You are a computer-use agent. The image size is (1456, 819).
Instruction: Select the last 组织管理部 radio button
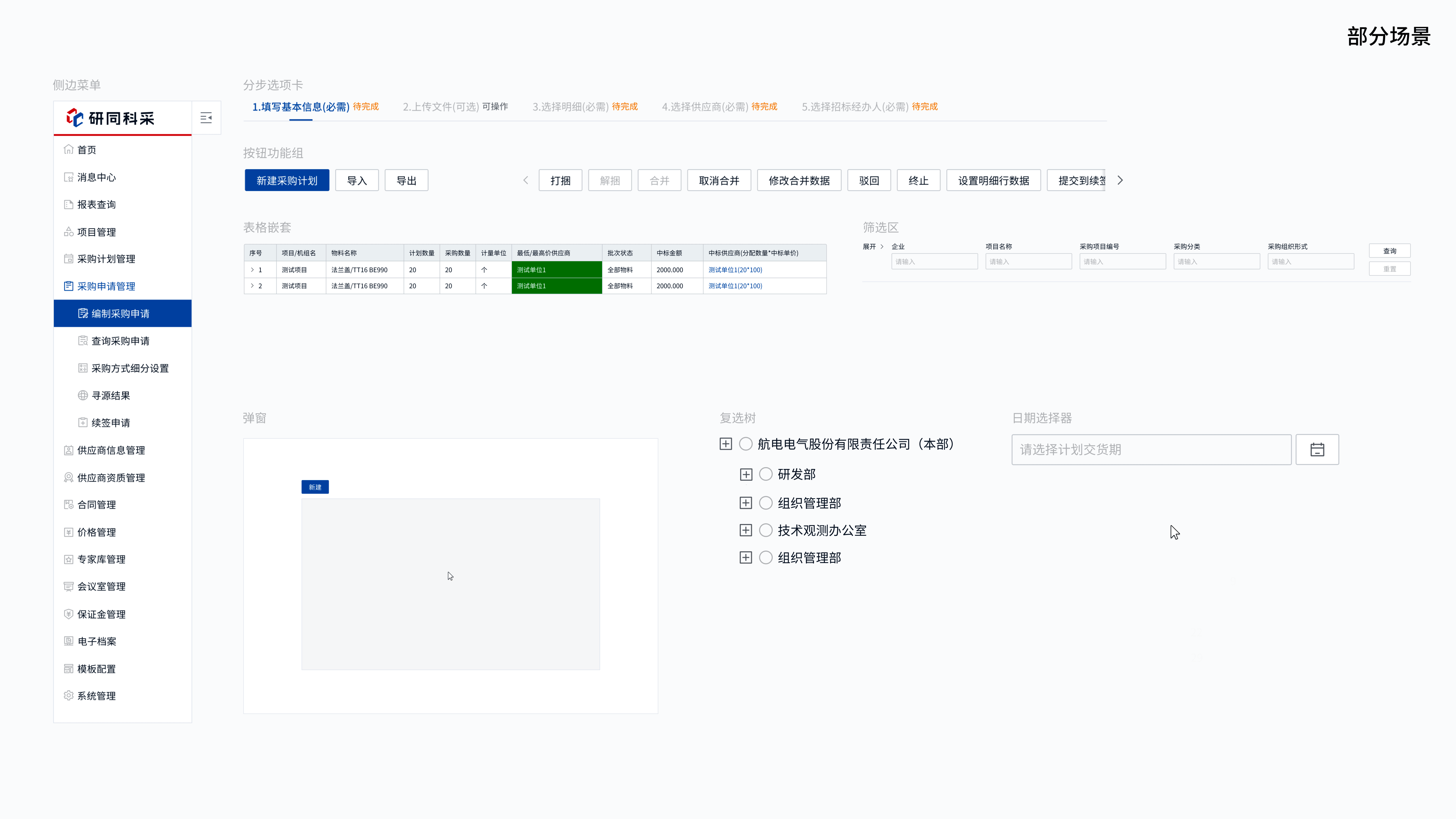coord(765,557)
